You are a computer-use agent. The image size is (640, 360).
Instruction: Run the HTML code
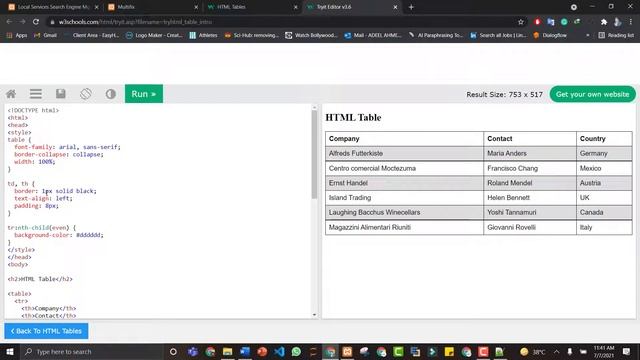click(144, 94)
